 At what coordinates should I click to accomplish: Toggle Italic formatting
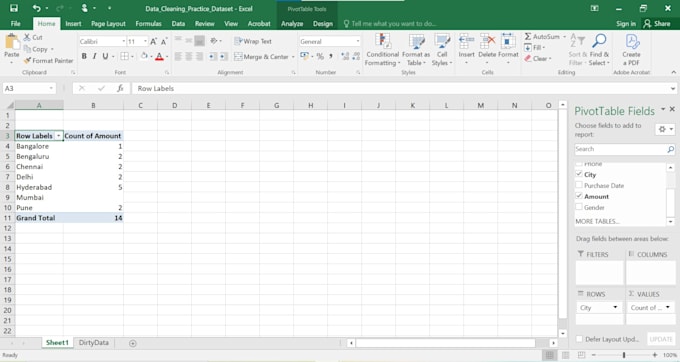(94, 56)
